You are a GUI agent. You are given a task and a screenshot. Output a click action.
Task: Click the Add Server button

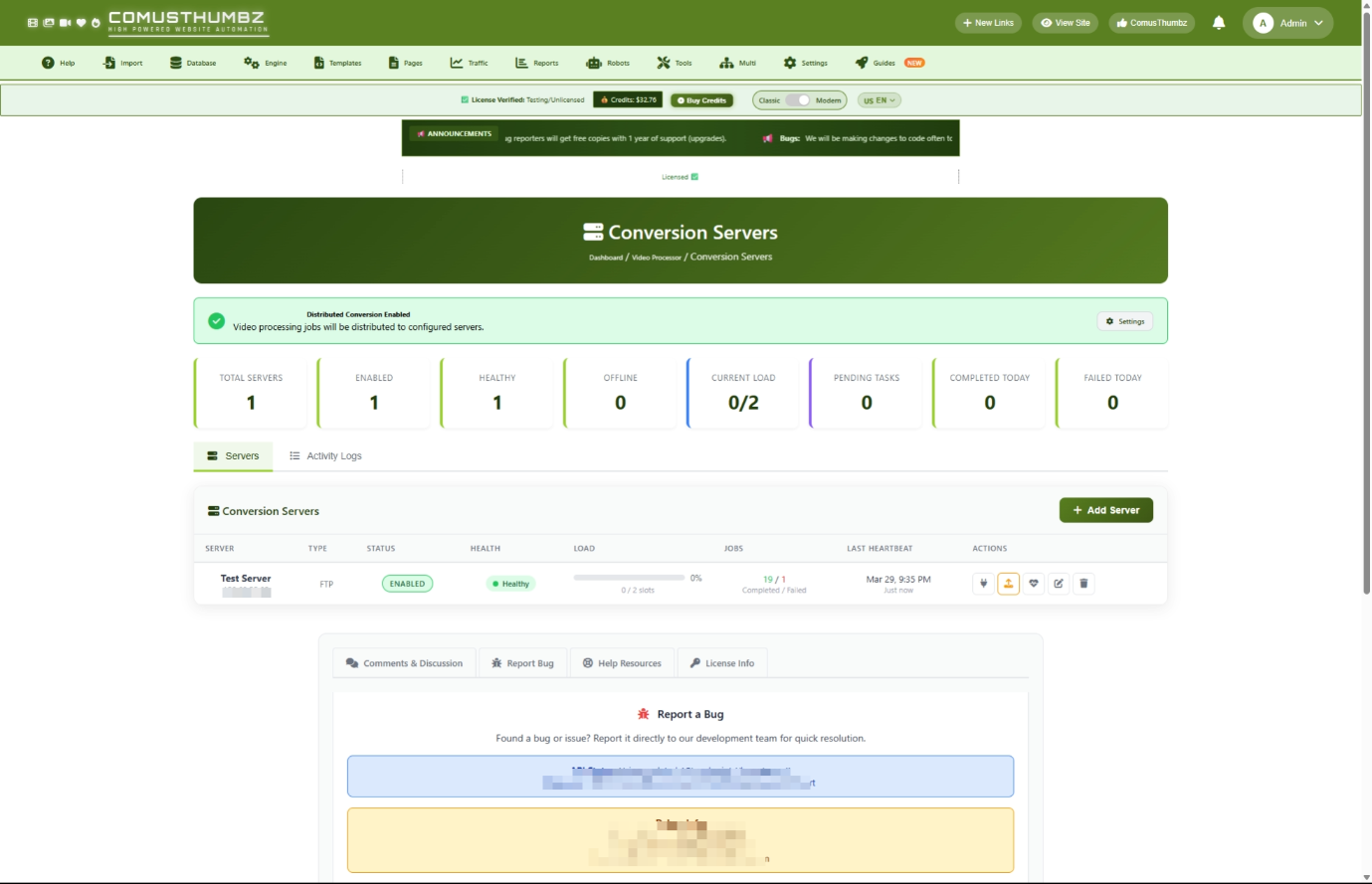click(1105, 510)
